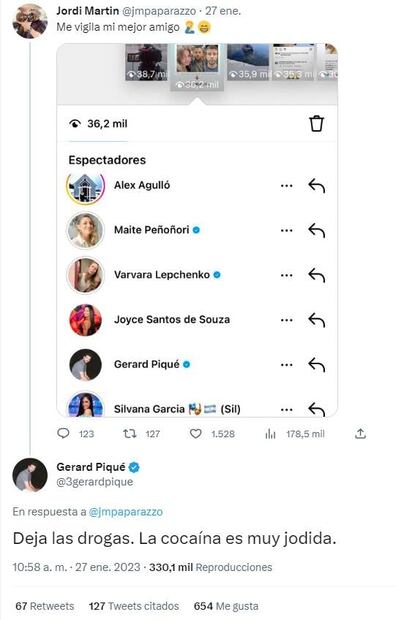Click Gerard Piqué's profile avatar on reply
396x620 pixels.
pos(30,474)
